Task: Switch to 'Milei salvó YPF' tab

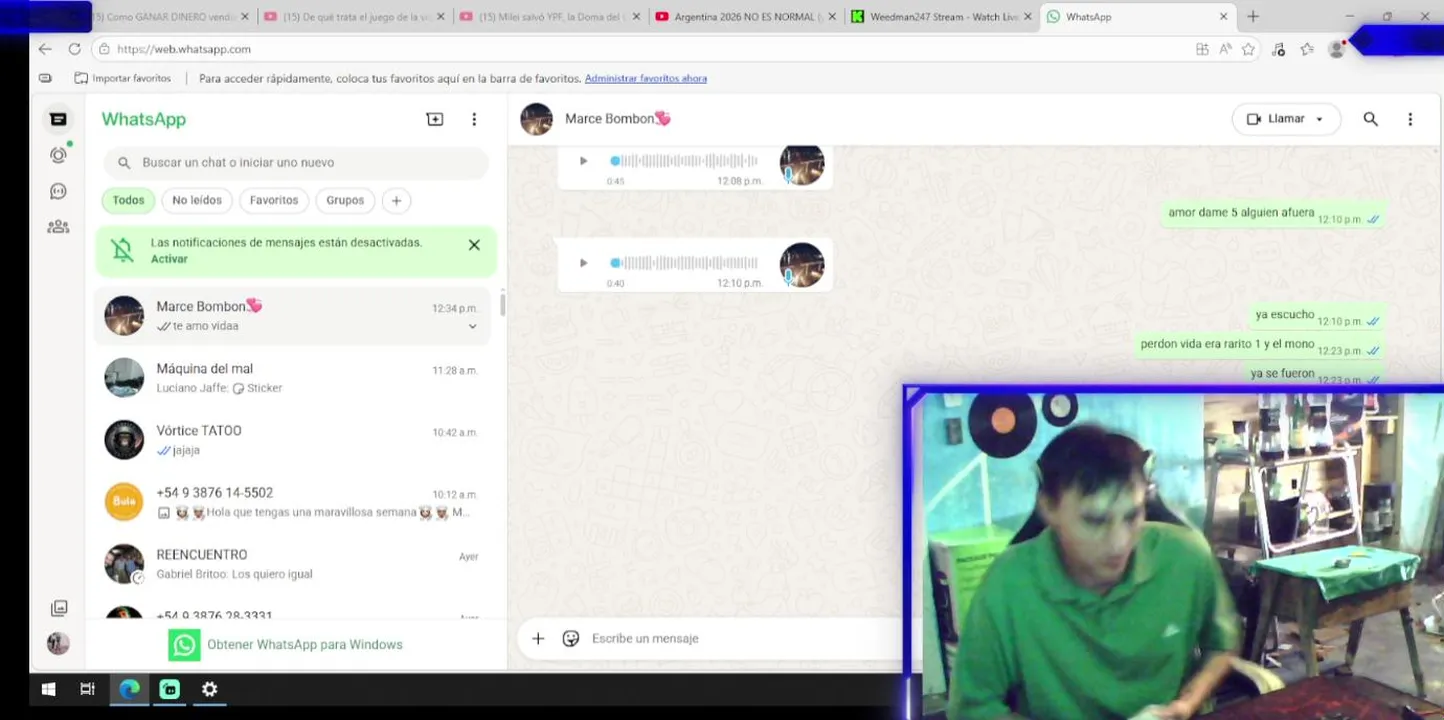Action: (x=550, y=17)
